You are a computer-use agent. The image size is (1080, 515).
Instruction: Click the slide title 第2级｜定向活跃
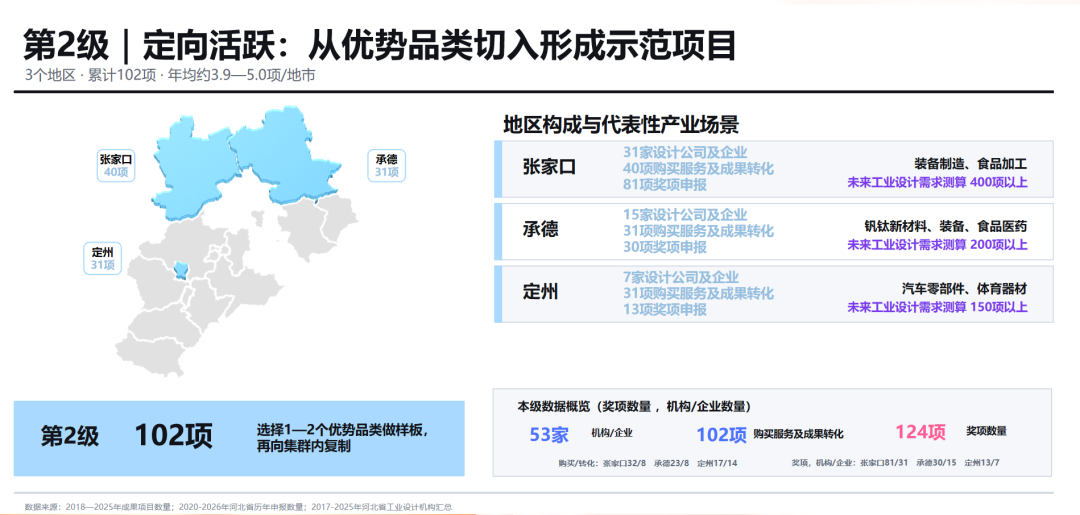click(380, 46)
